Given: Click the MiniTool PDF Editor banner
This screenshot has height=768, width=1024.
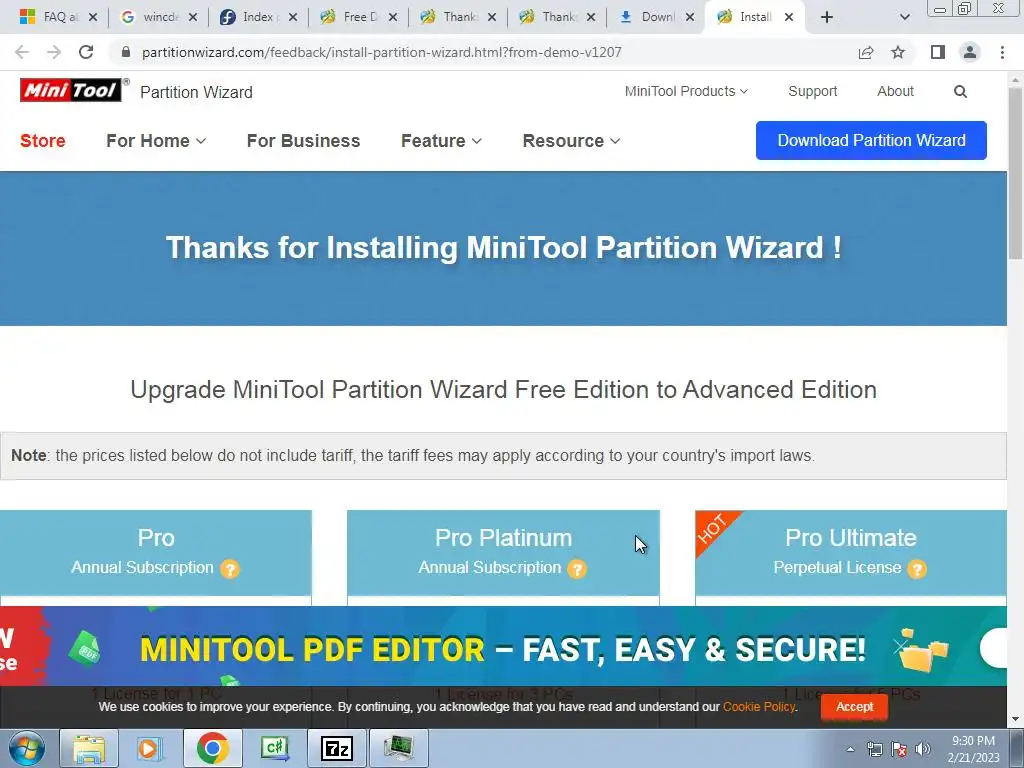Looking at the screenshot, I should point(503,647).
